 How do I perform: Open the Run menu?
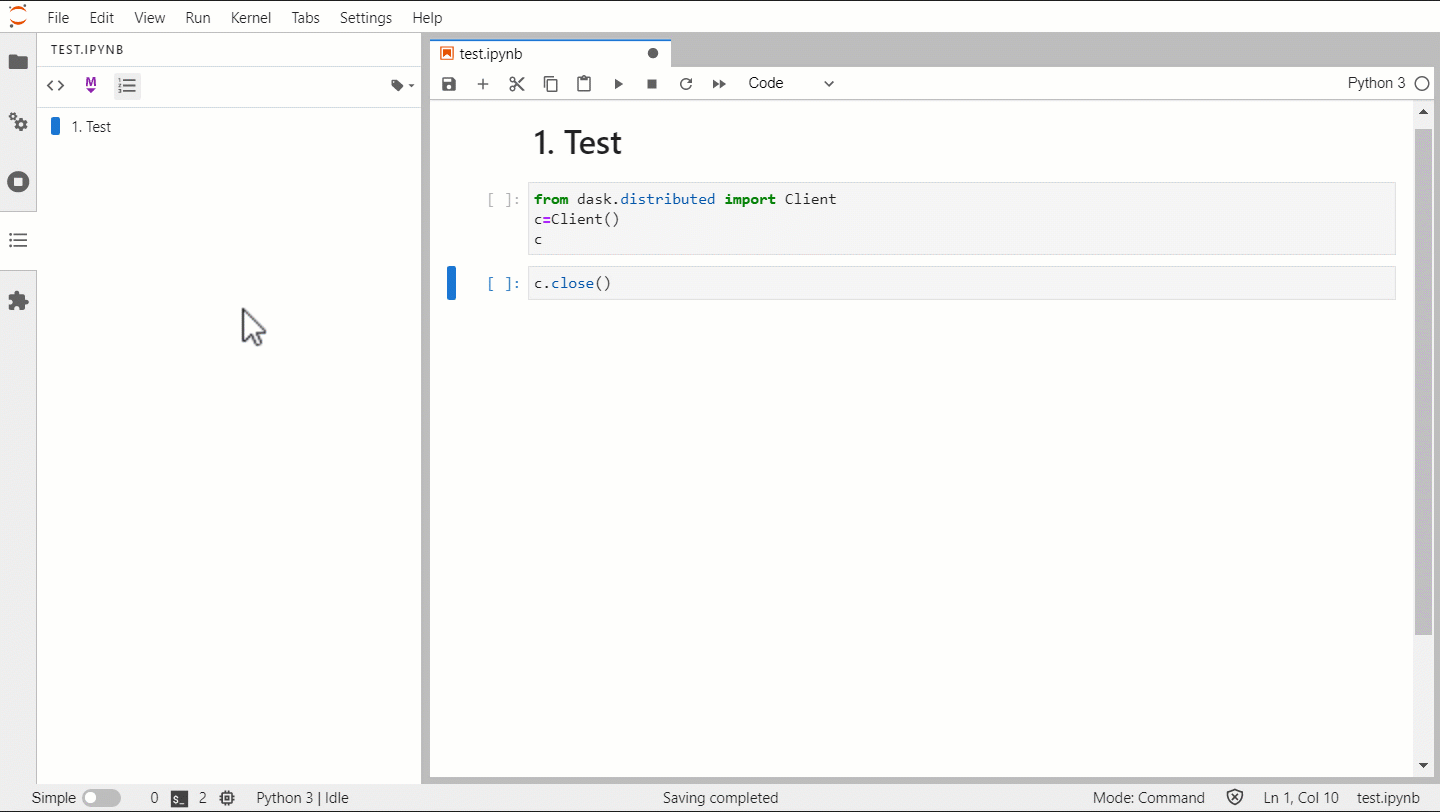point(198,18)
